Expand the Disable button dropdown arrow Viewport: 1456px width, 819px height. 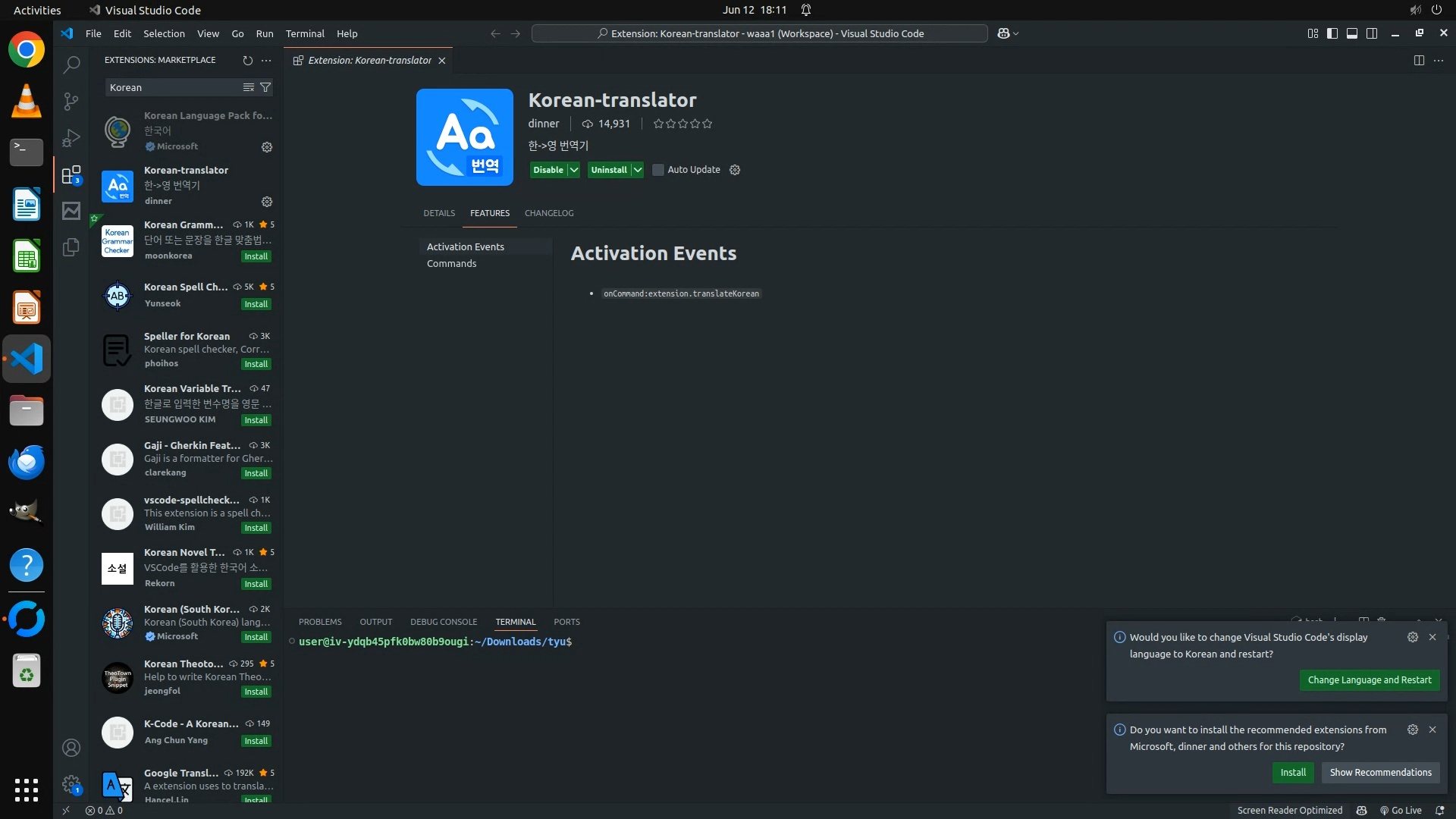tap(574, 170)
